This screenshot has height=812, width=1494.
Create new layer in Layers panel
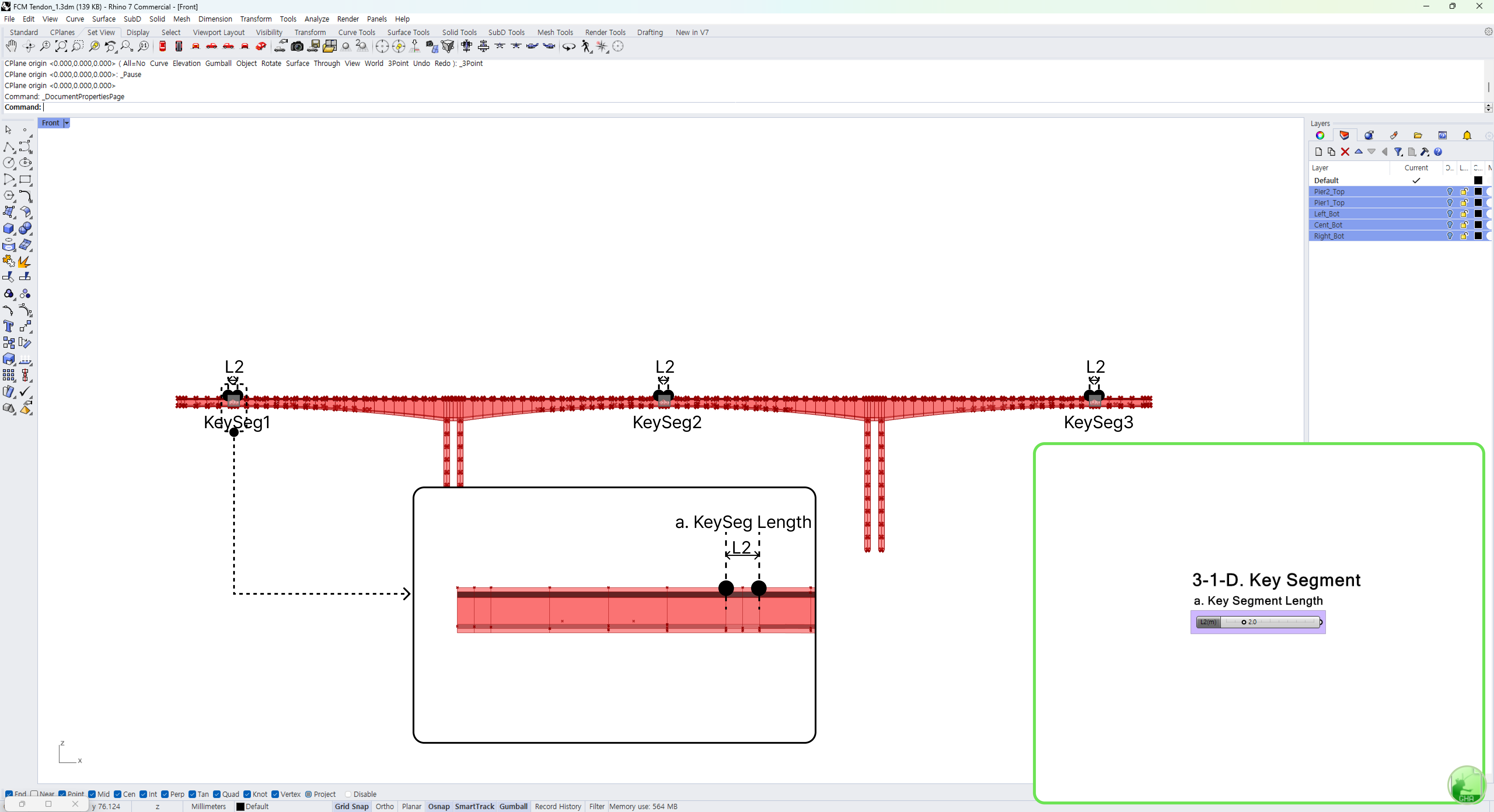[1318, 152]
